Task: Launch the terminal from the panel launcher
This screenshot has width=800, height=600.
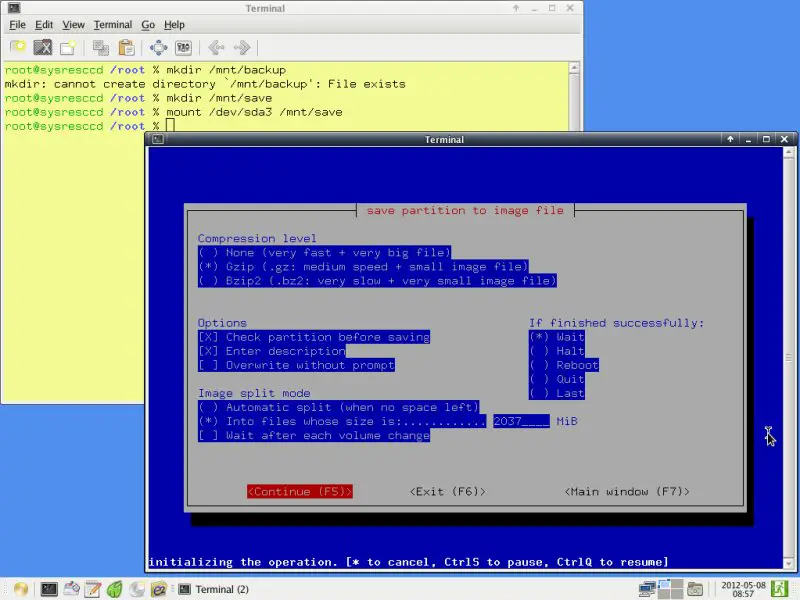Action: 48,589
